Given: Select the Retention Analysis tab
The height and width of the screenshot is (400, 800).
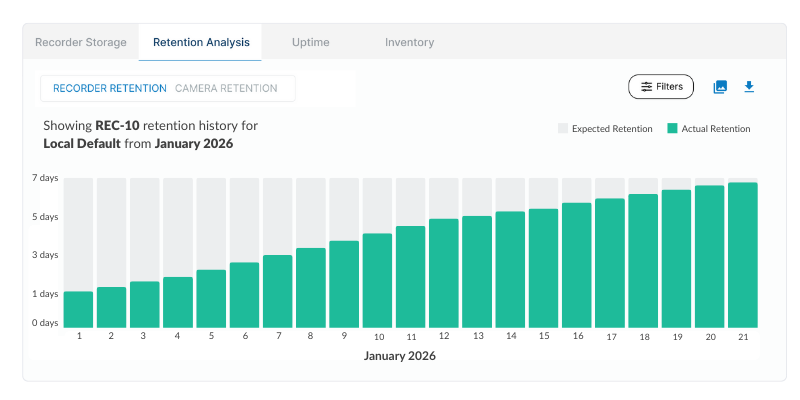Looking at the screenshot, I should [201, 43].
